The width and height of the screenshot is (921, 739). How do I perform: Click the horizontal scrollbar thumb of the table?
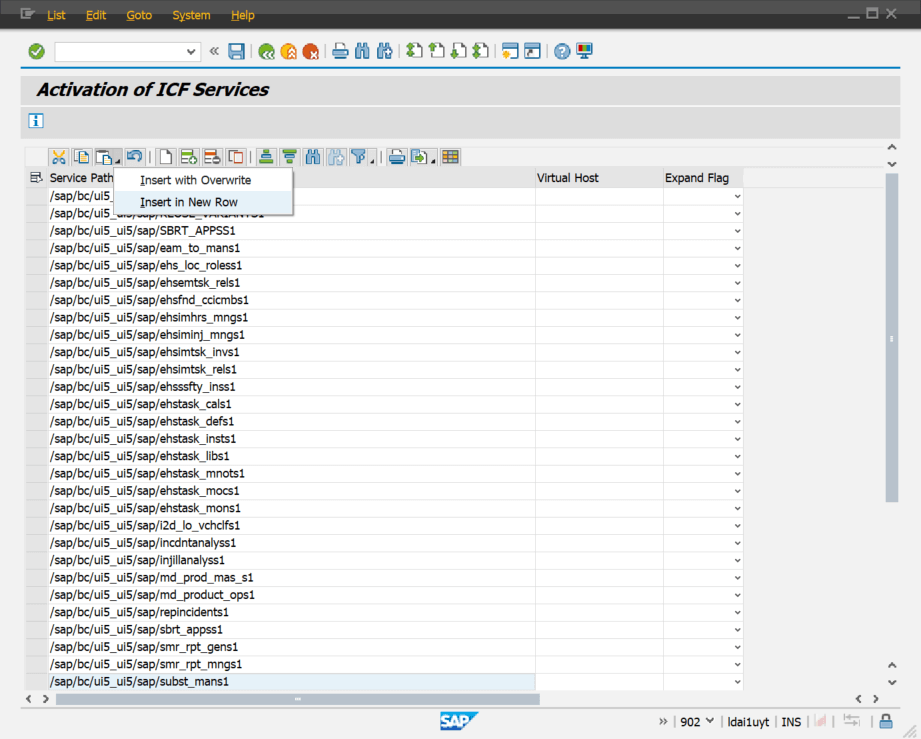[298, 699]
